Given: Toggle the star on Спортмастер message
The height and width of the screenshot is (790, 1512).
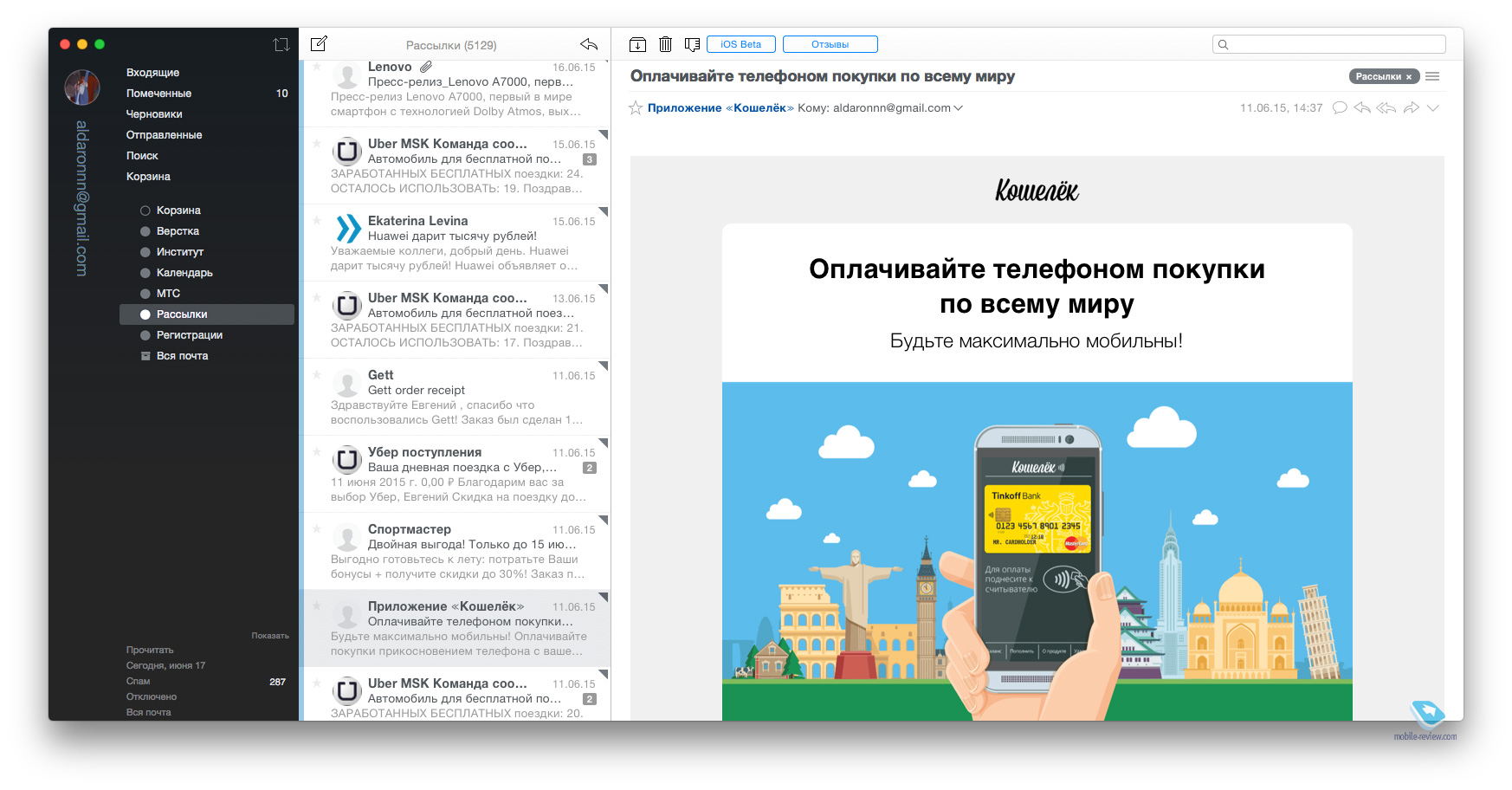Looking at the screenshot, I should pyautogui.click(x=317, y=529).
